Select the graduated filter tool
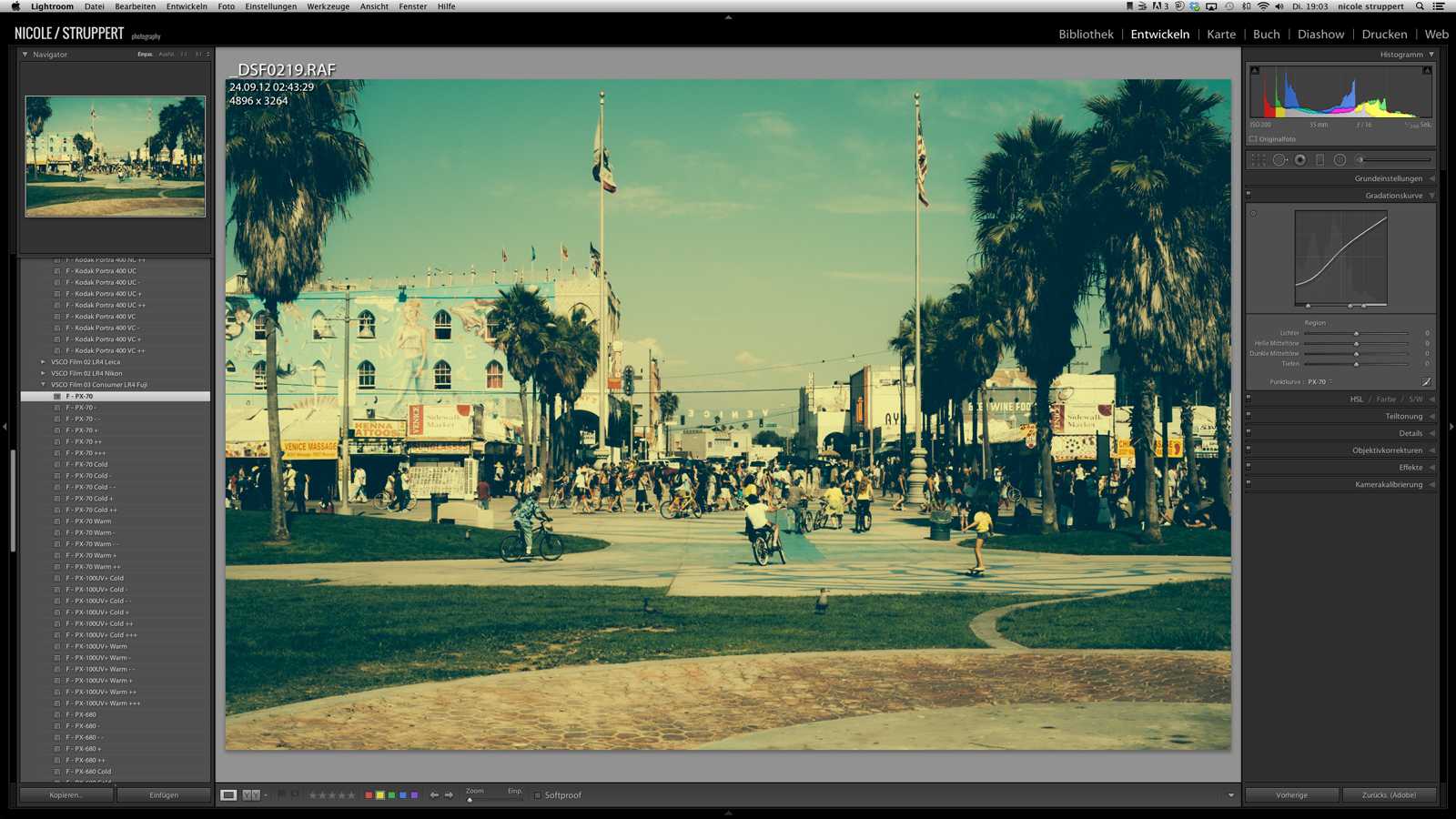 [x=1320, y=160]
